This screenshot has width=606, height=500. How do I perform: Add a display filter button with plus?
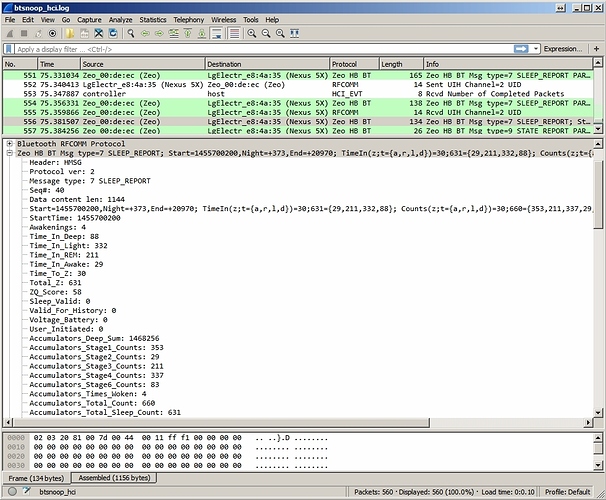pos(596,49)
